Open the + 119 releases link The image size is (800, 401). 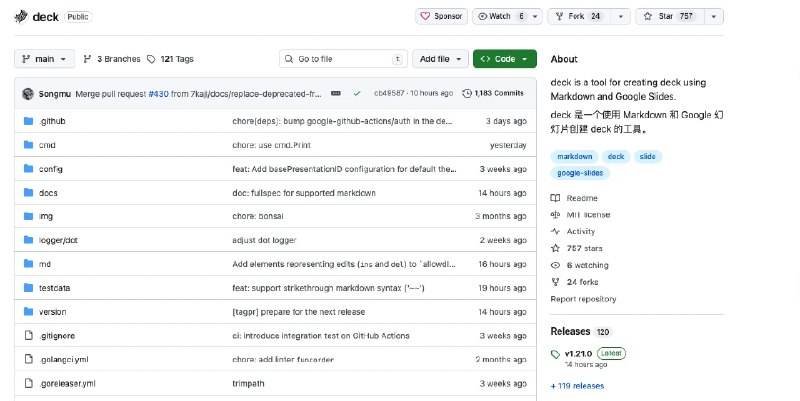577,386
